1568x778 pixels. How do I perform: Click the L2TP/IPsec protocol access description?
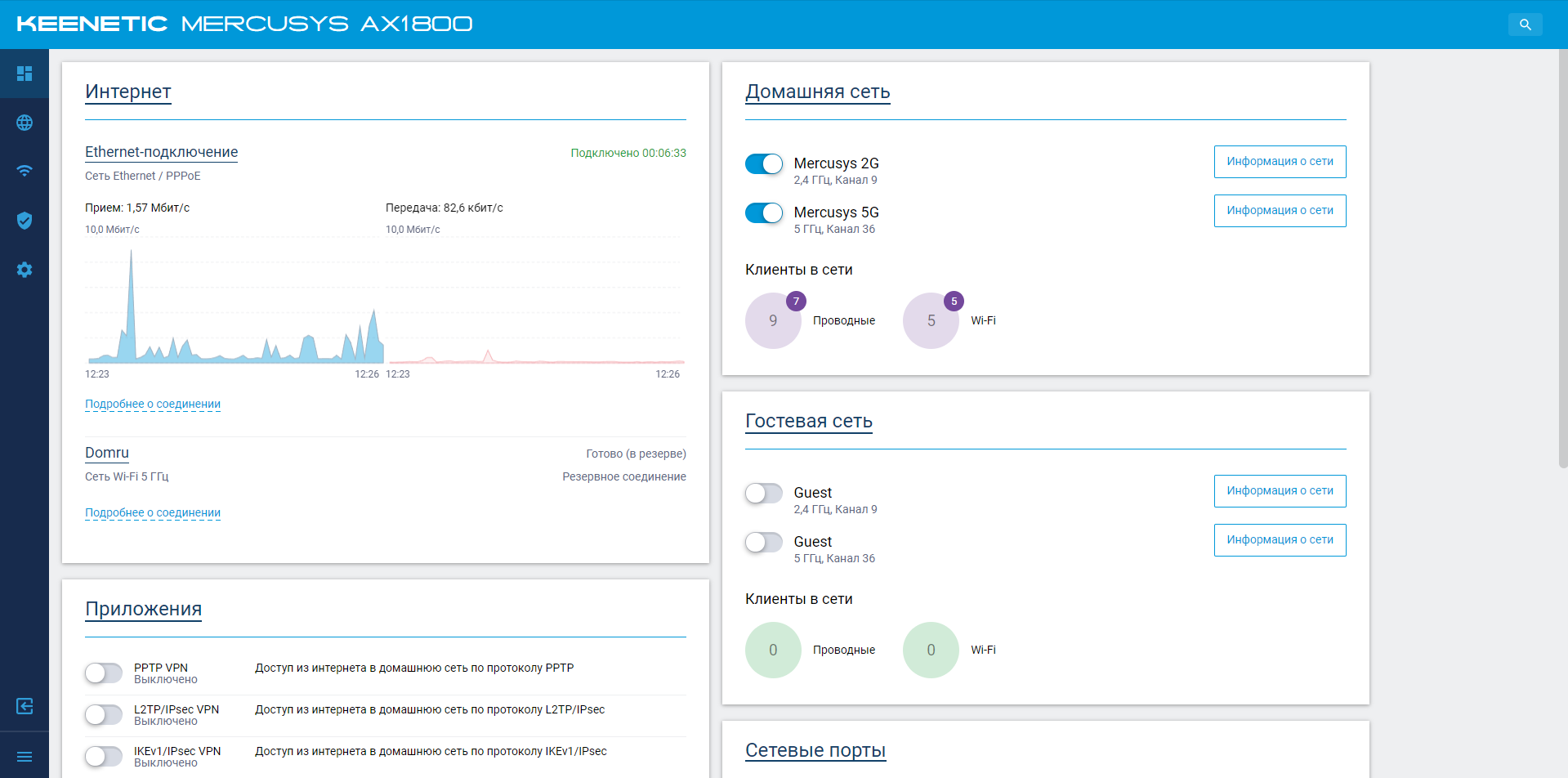click(x=430, y=709)
